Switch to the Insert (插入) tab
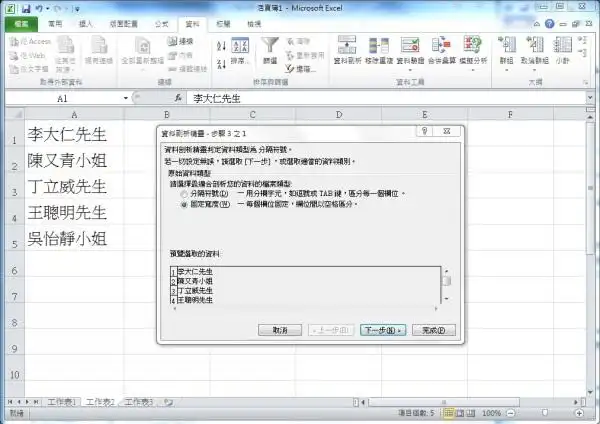 pyautogui.click(x=86, y=24)
